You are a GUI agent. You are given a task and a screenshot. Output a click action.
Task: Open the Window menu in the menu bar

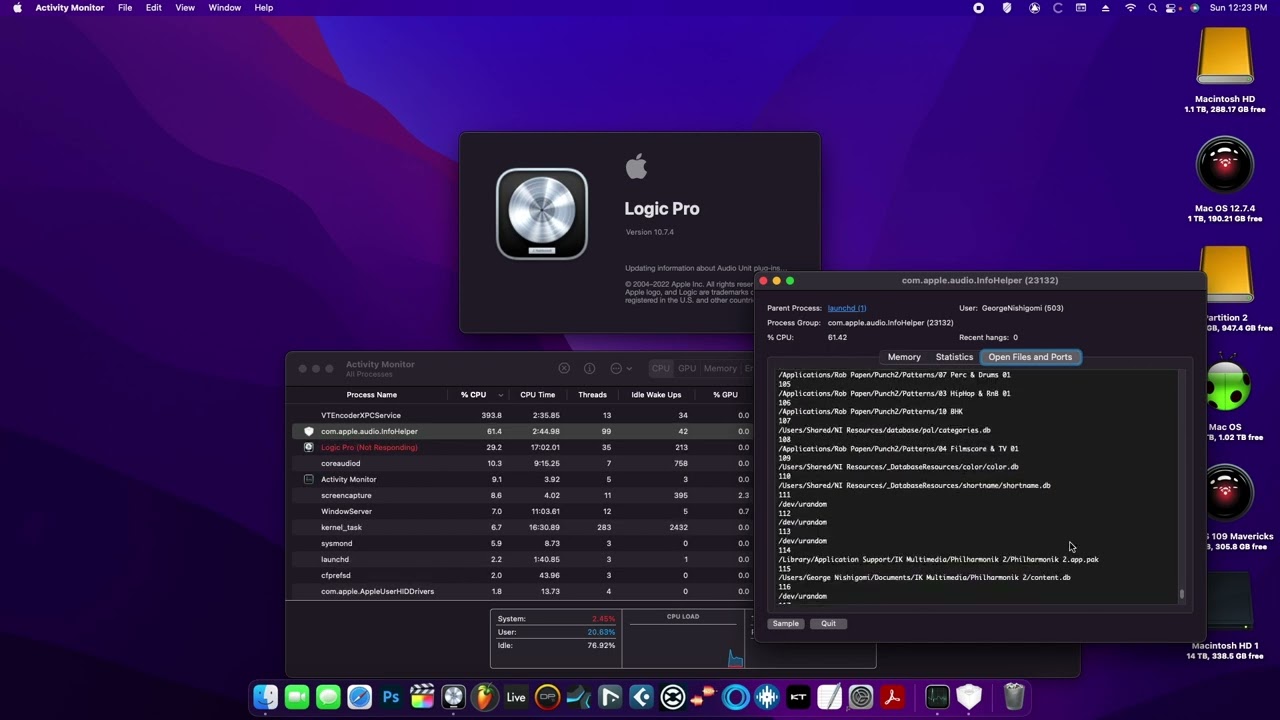click(x=225, y=8)
